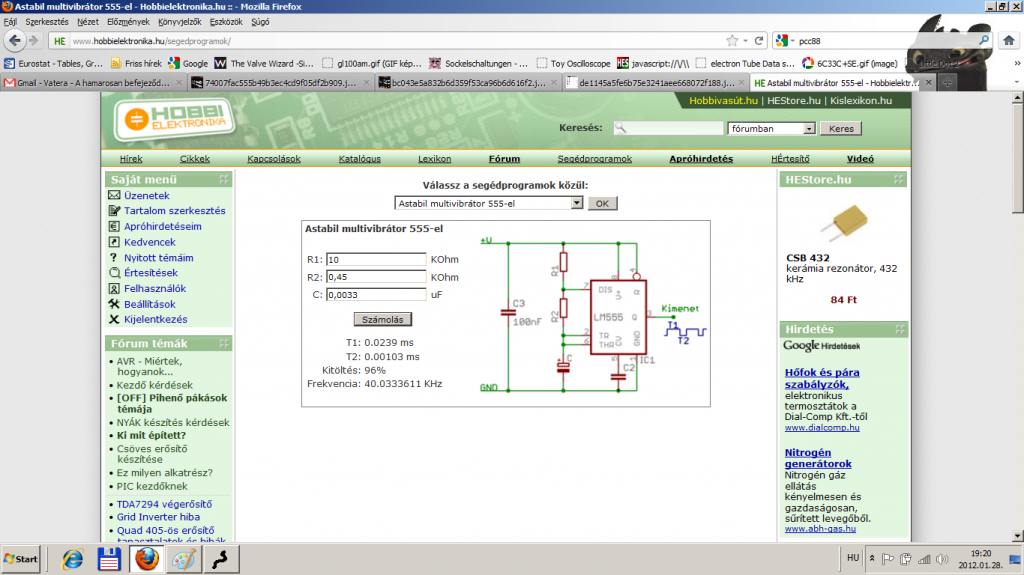Open the paint palette taskbar icon
This screenshot has height=575, width=1024.
click(x=184, y=559)
